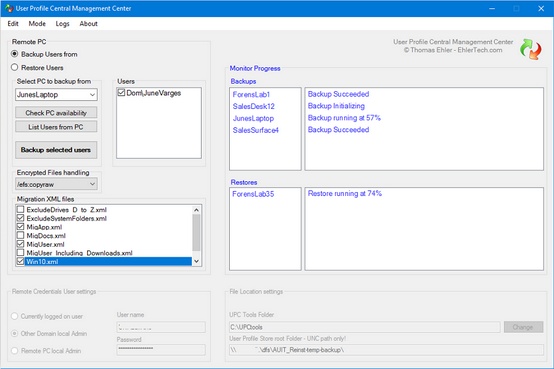
Task: Open the Logs menu
Action: point(62,24)
